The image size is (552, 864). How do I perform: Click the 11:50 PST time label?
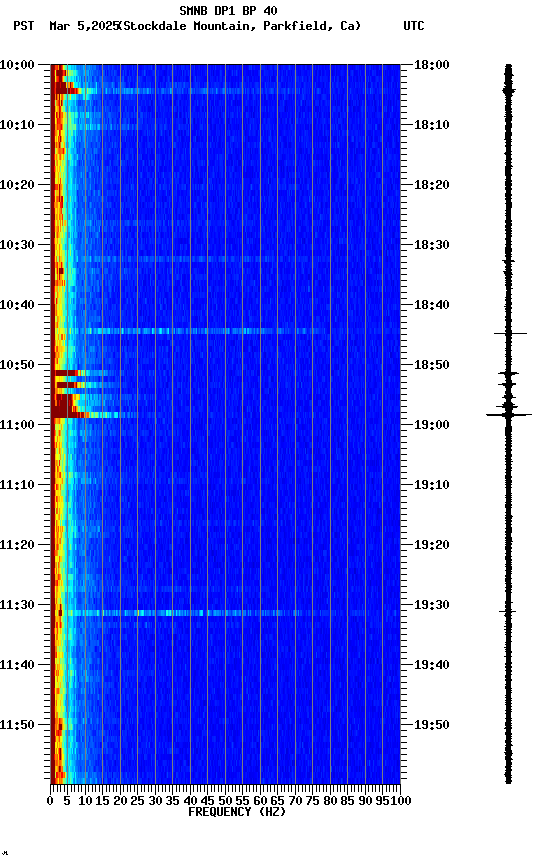click(x=17, y=726)
